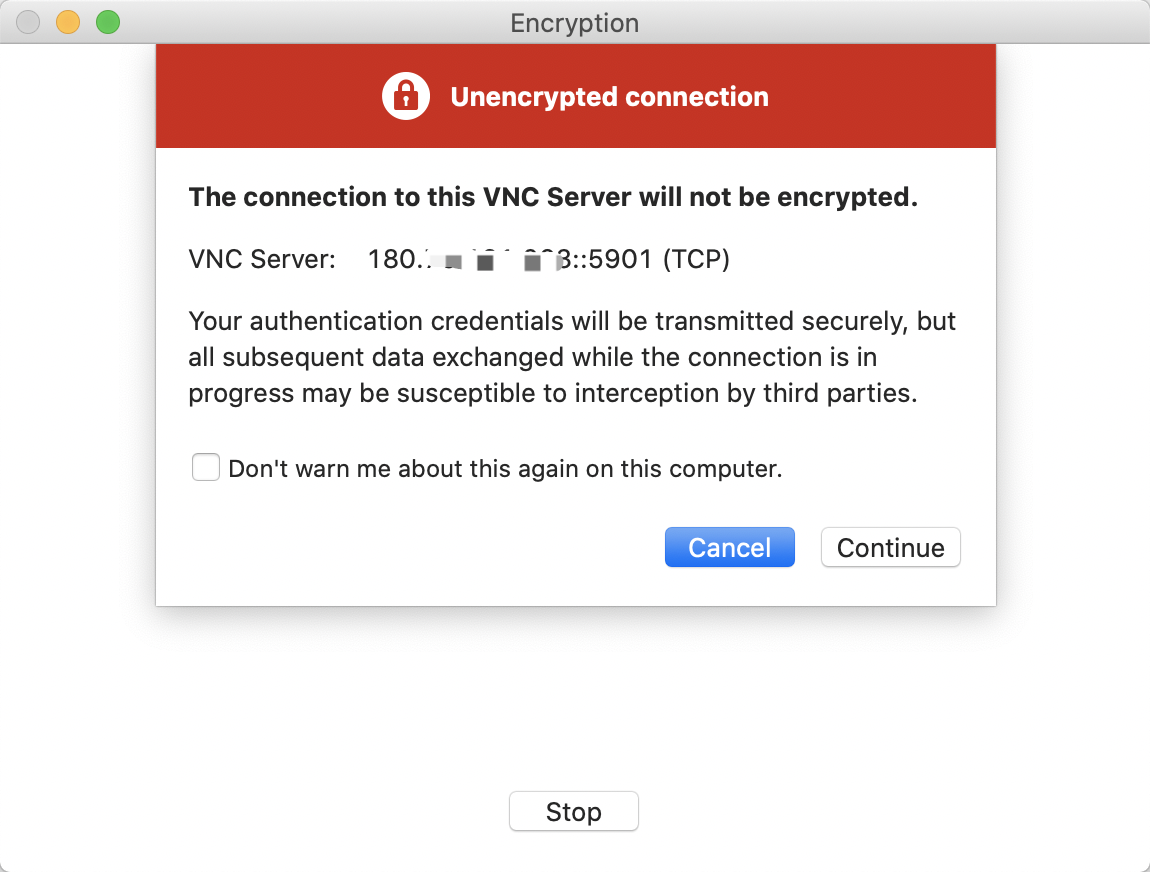Click the 'VNC Server:' field label

pyautogui.click(x=262, y=260)
